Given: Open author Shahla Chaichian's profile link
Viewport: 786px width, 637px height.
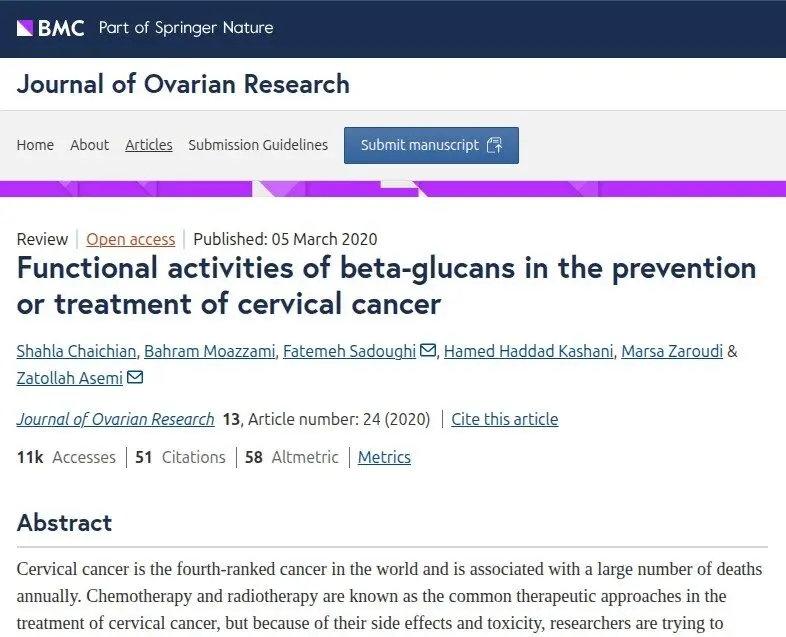Looking at the screenshot, I should (76, 351).
